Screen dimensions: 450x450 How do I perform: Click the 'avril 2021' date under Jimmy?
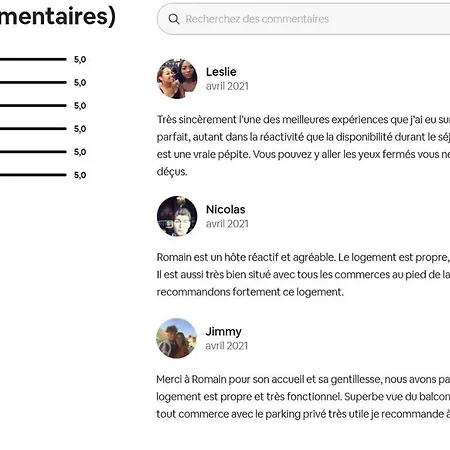point(227,346)
